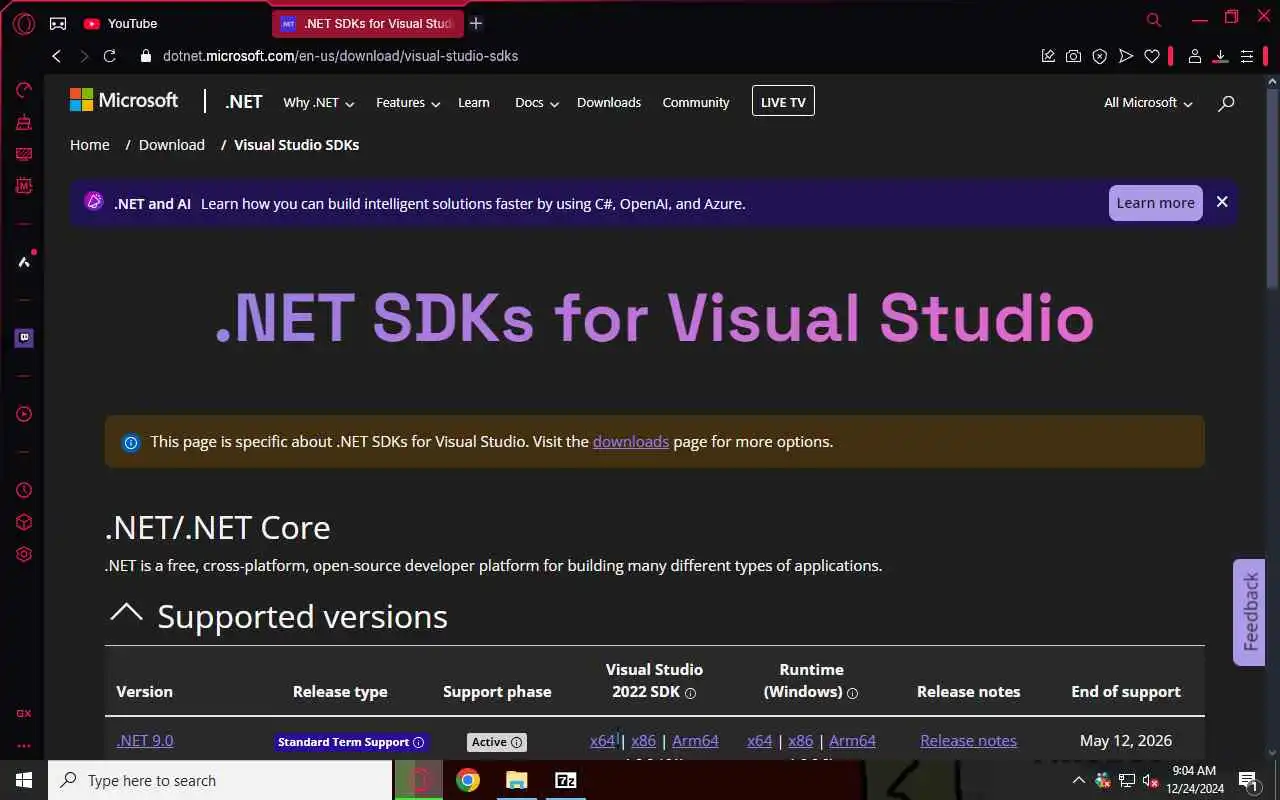Click Learn more on the AI banner

[x=1155, y=203]
